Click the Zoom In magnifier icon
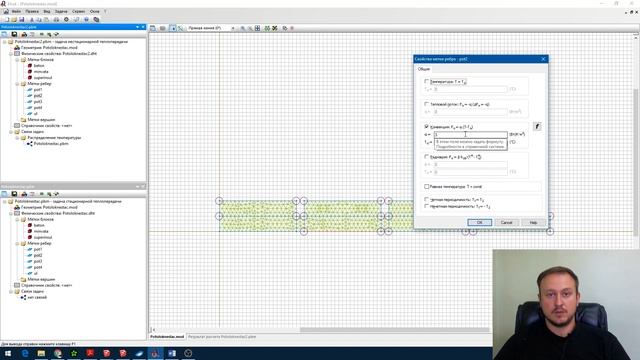Viewport: 640px width, 360px height. click(x=243, y=28)
